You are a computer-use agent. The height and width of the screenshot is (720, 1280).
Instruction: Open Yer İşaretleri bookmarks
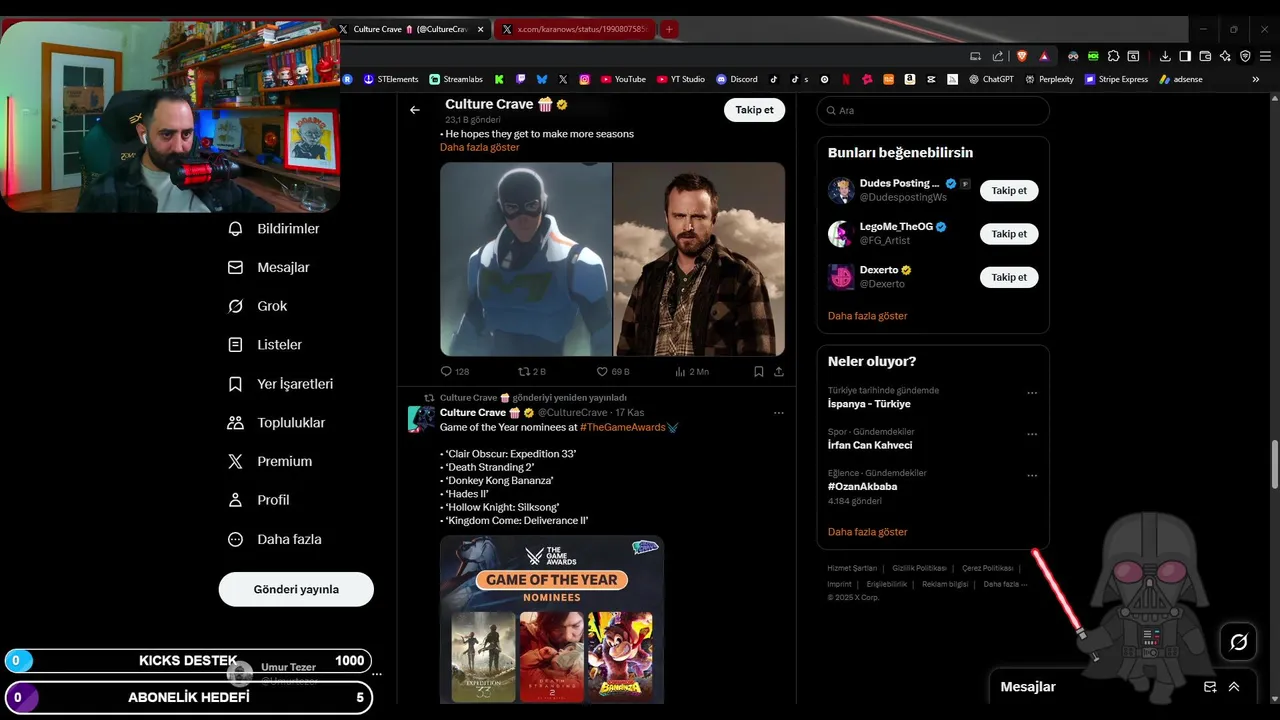click(281, 384)
